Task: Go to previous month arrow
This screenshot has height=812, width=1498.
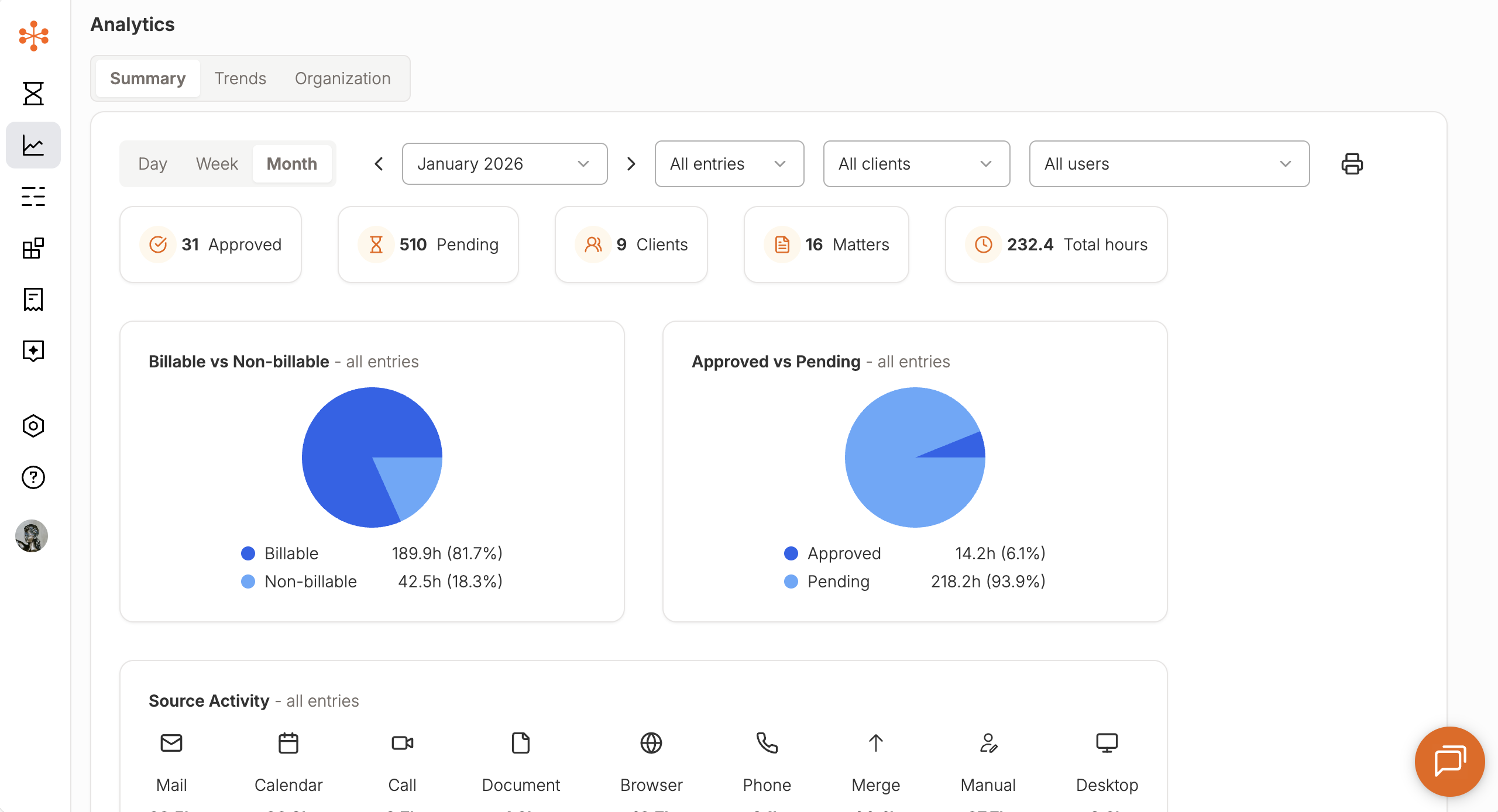Action: click(379, 164)
